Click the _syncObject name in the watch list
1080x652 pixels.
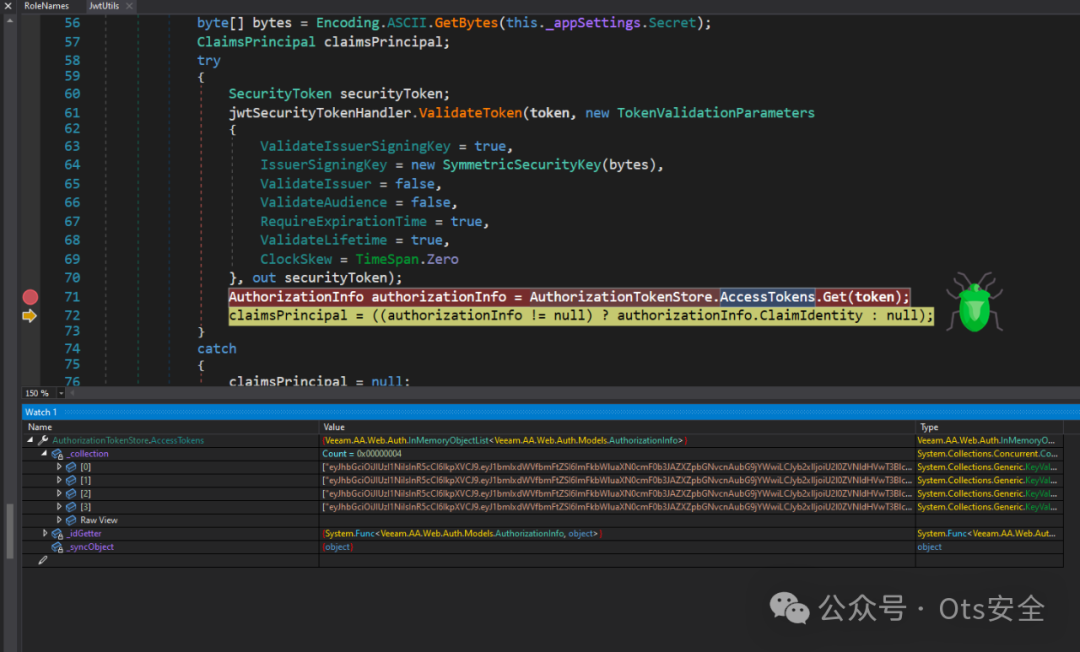pos(90,547)
